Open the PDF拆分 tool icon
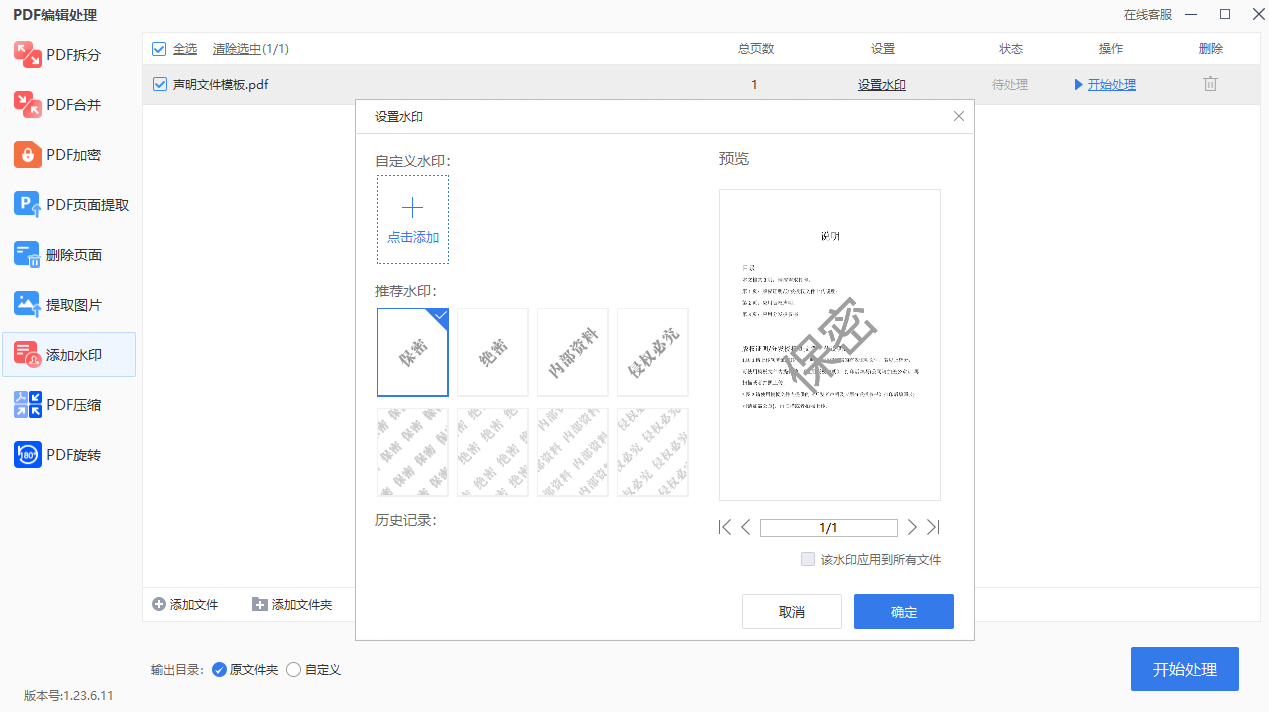This screenshot has width=1269, height=712. [x=28, y=55]
